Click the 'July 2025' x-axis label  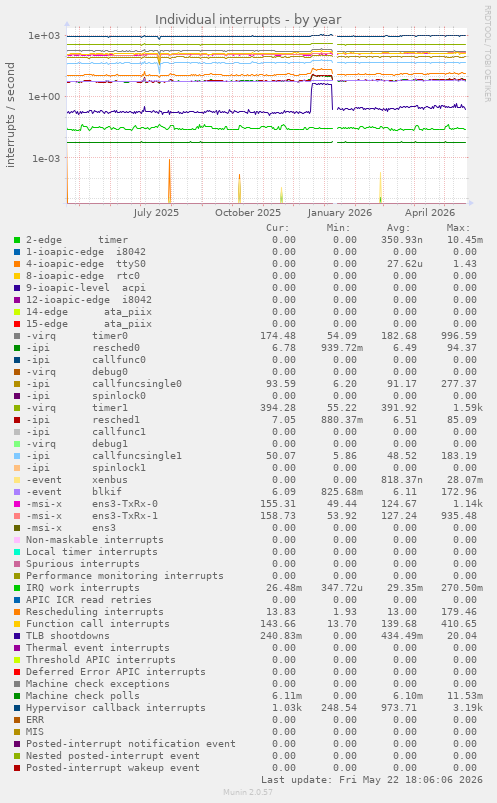pyautogui.click(x=156, y=213)
